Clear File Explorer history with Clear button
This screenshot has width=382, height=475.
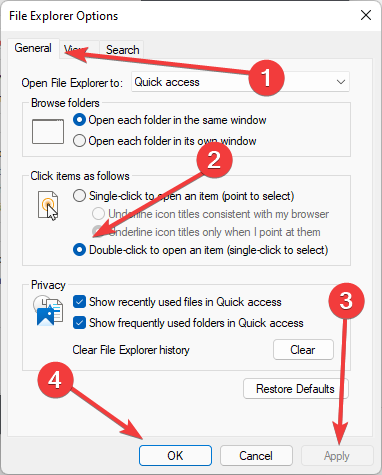tap(303, 350)
